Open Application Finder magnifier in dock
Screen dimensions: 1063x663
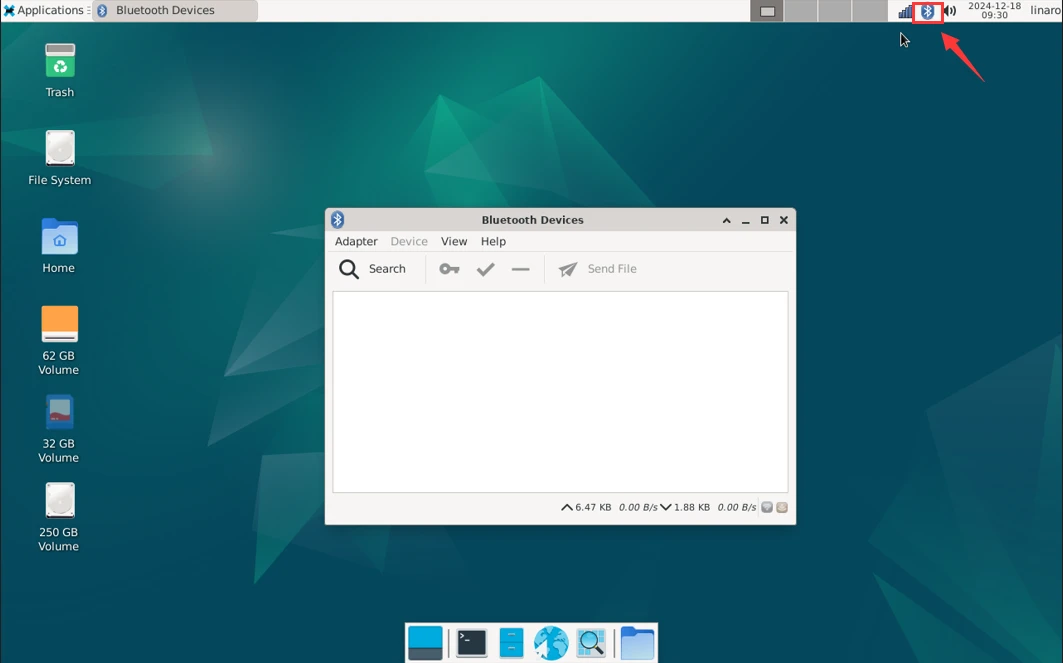tap(590, 643)
